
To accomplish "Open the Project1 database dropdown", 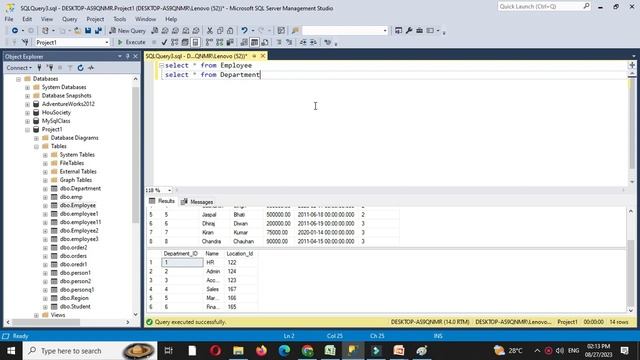I will click(x=107, y=42).
